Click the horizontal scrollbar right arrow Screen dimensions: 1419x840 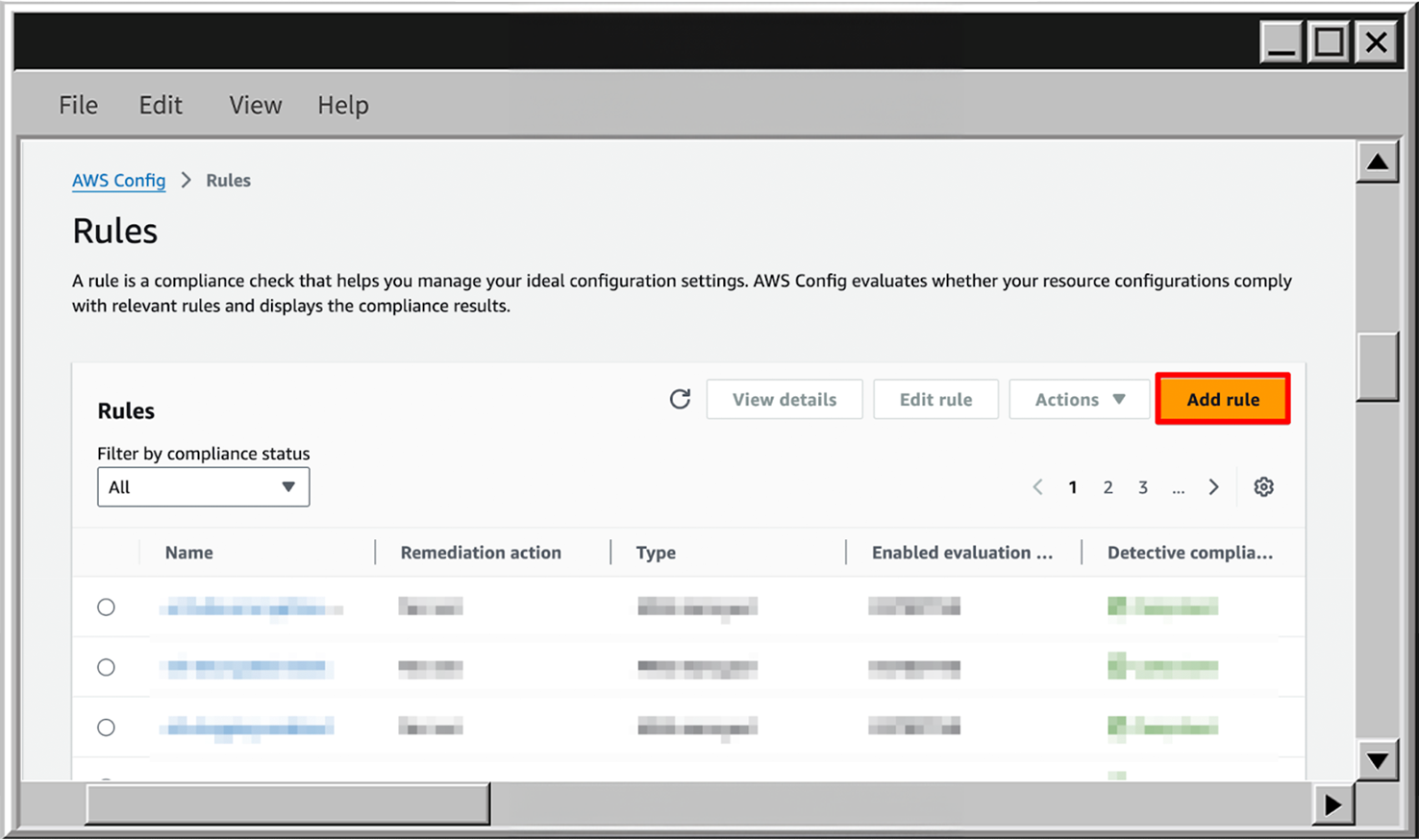(x=1332, y=803)
